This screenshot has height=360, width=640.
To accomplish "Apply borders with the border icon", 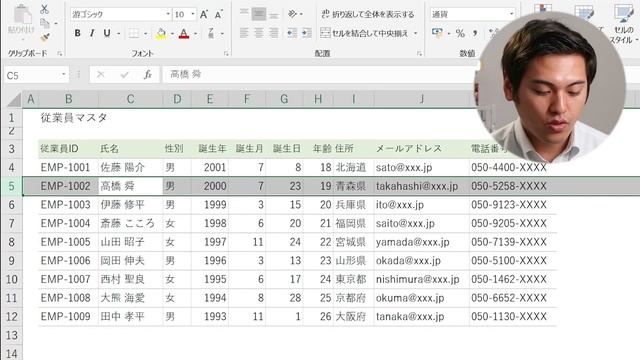I will point(134,33).
